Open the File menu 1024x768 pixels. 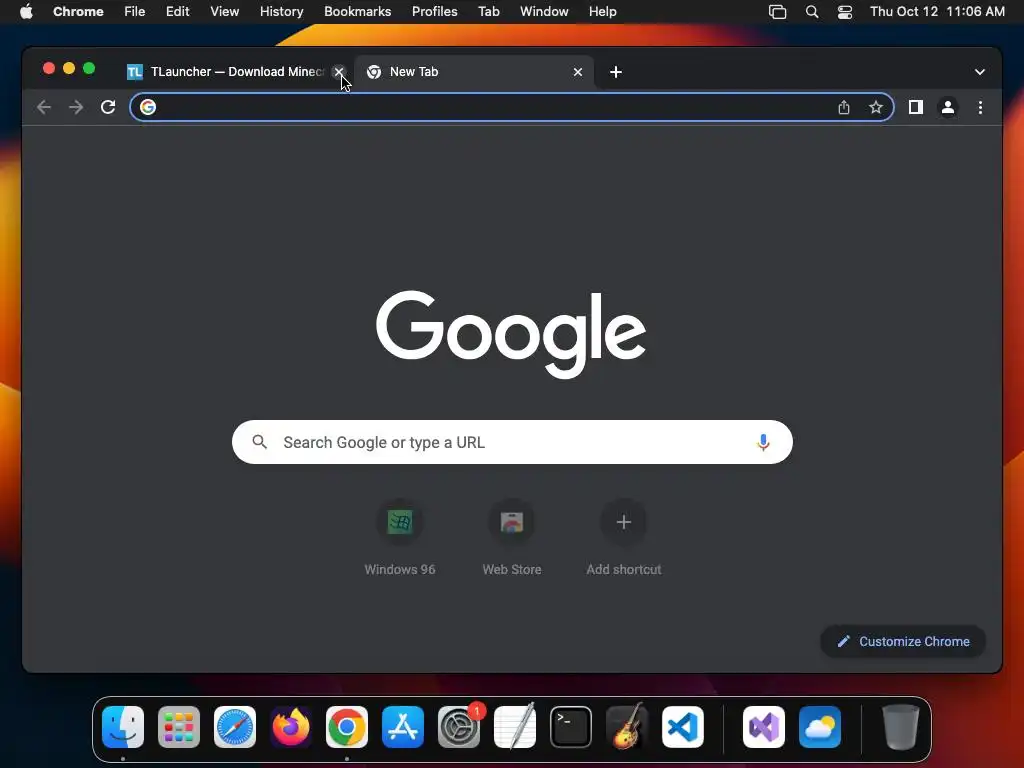135,12
